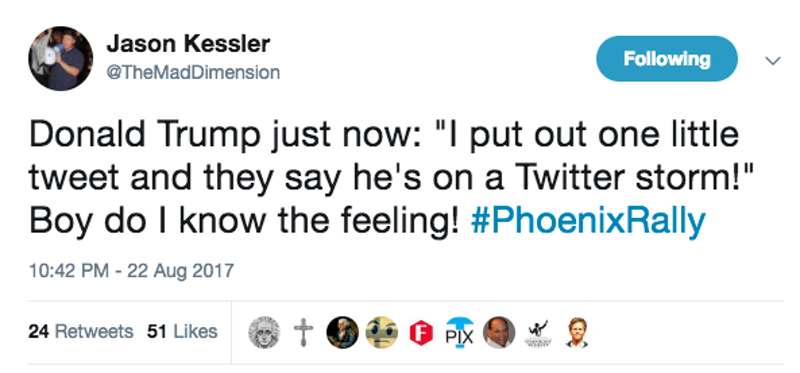Toggle the blue Following button
Image resolution: width=800 pixels, height=373 pixels.
pyautogui.click(x=667, y=59)
